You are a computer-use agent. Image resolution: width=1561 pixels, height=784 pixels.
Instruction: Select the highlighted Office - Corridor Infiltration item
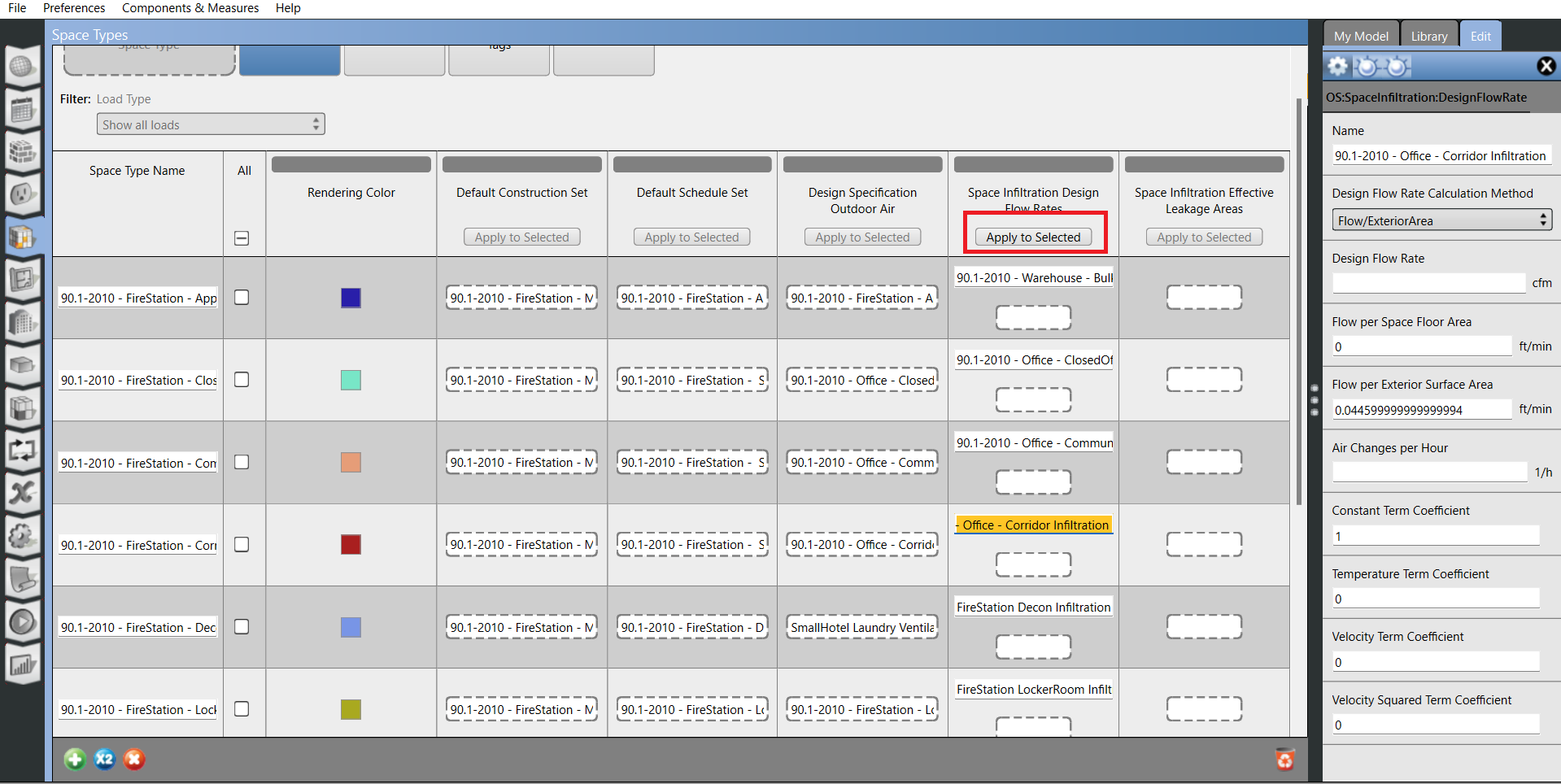click(1033, 525)
